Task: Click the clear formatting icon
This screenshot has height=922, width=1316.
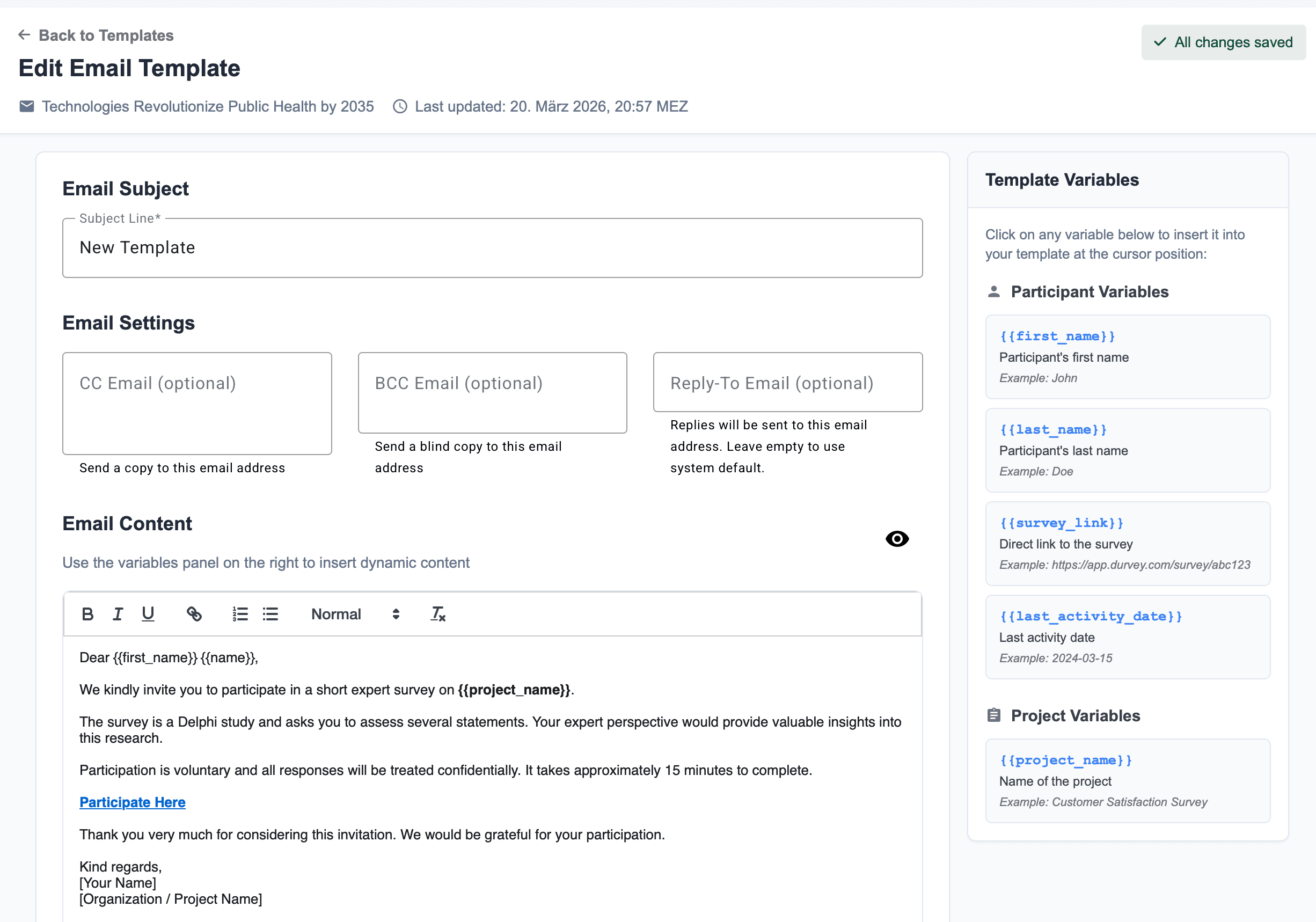Action: tap(438, 614)
